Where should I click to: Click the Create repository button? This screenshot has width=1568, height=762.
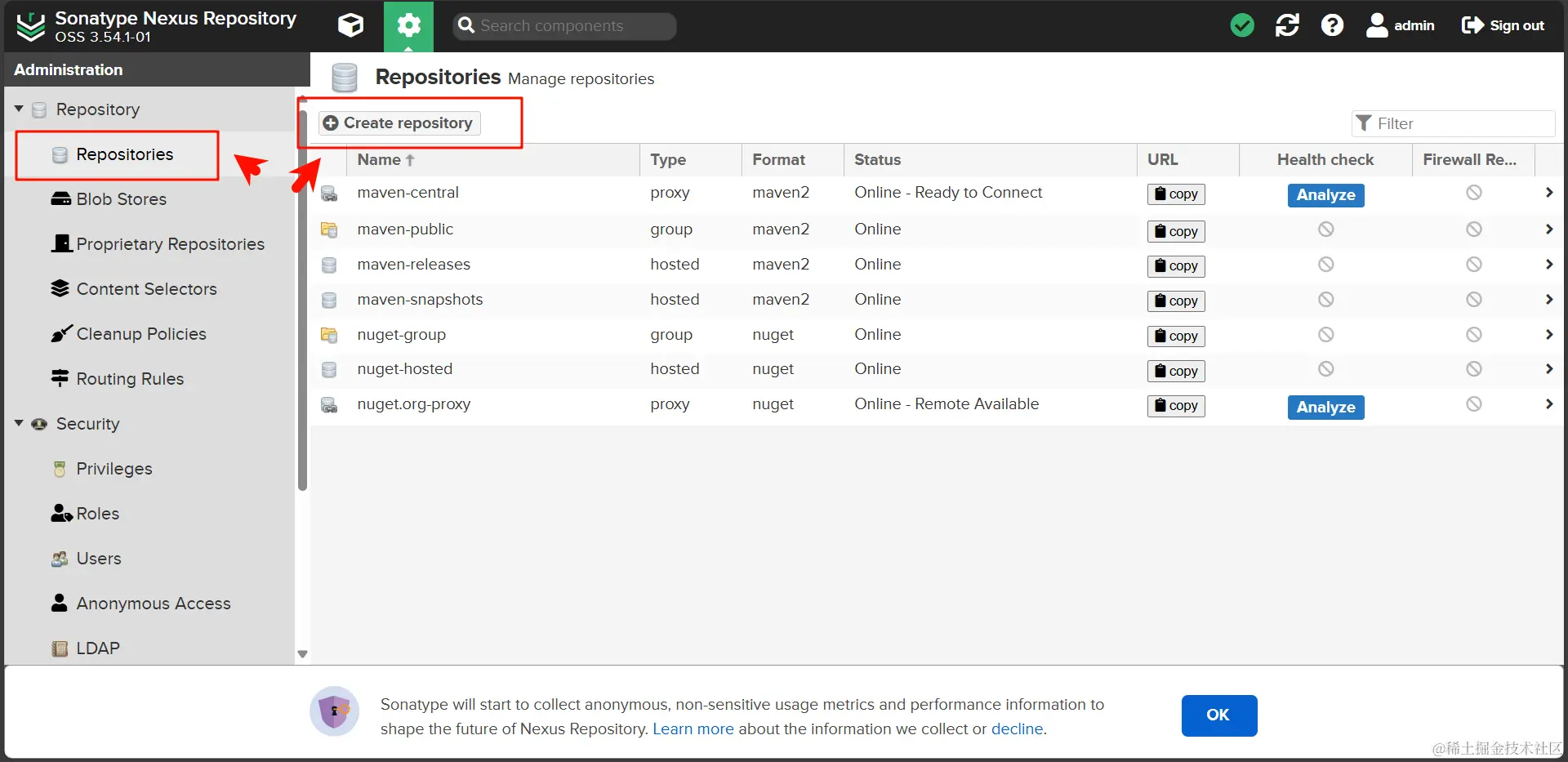tap(399, 123)
